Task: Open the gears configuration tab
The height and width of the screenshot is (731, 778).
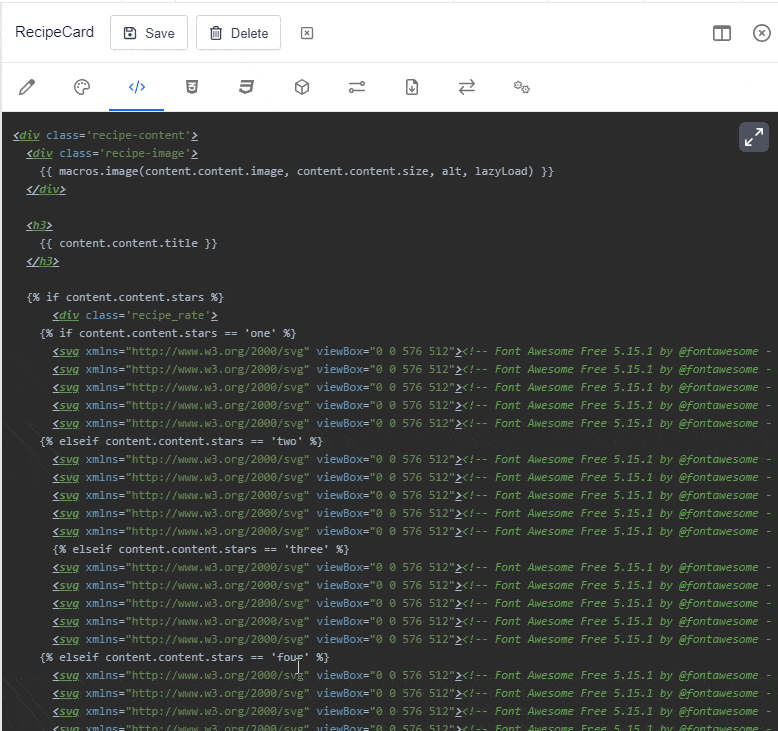Action: click(x=521, y=87)
